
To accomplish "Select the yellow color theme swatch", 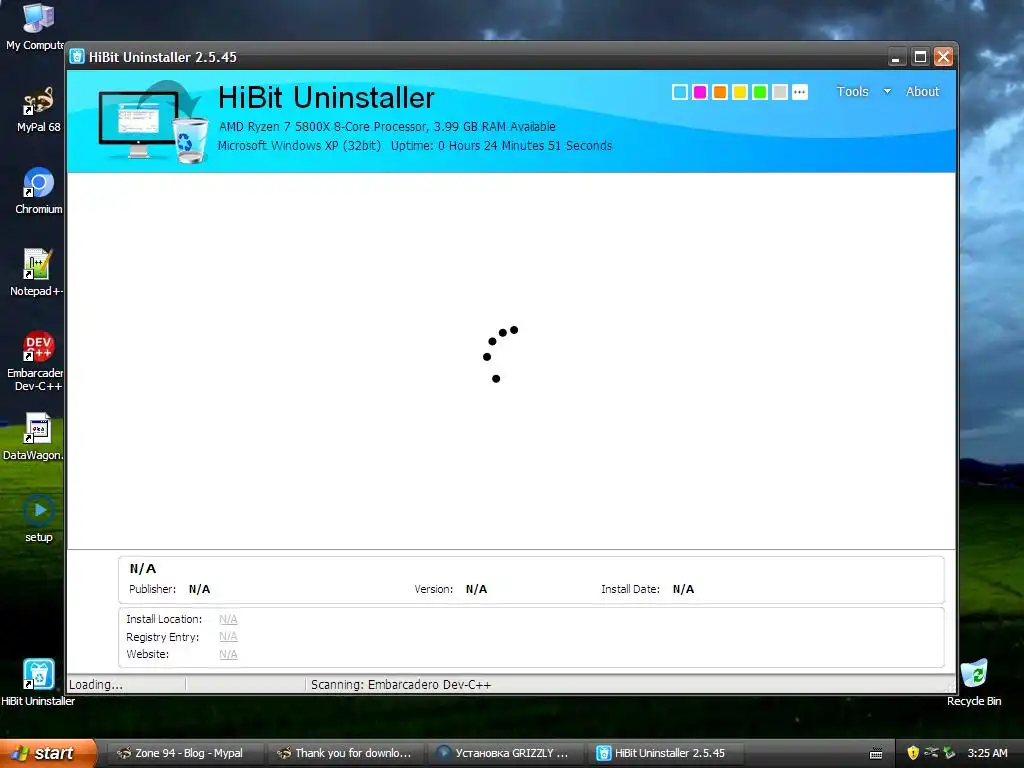I will (x=740, y=92).
